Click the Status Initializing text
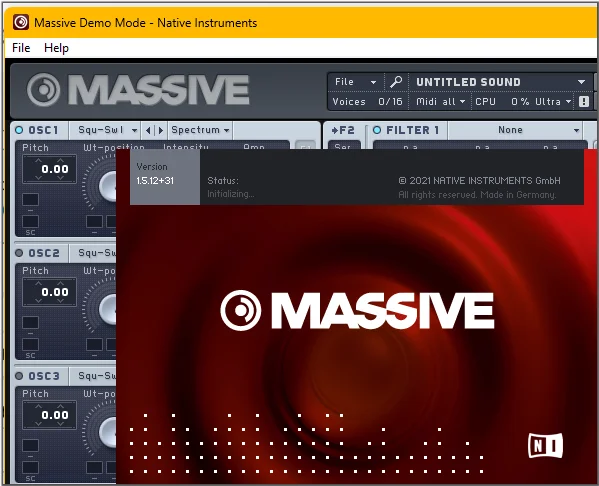 (x=230, y=187)
